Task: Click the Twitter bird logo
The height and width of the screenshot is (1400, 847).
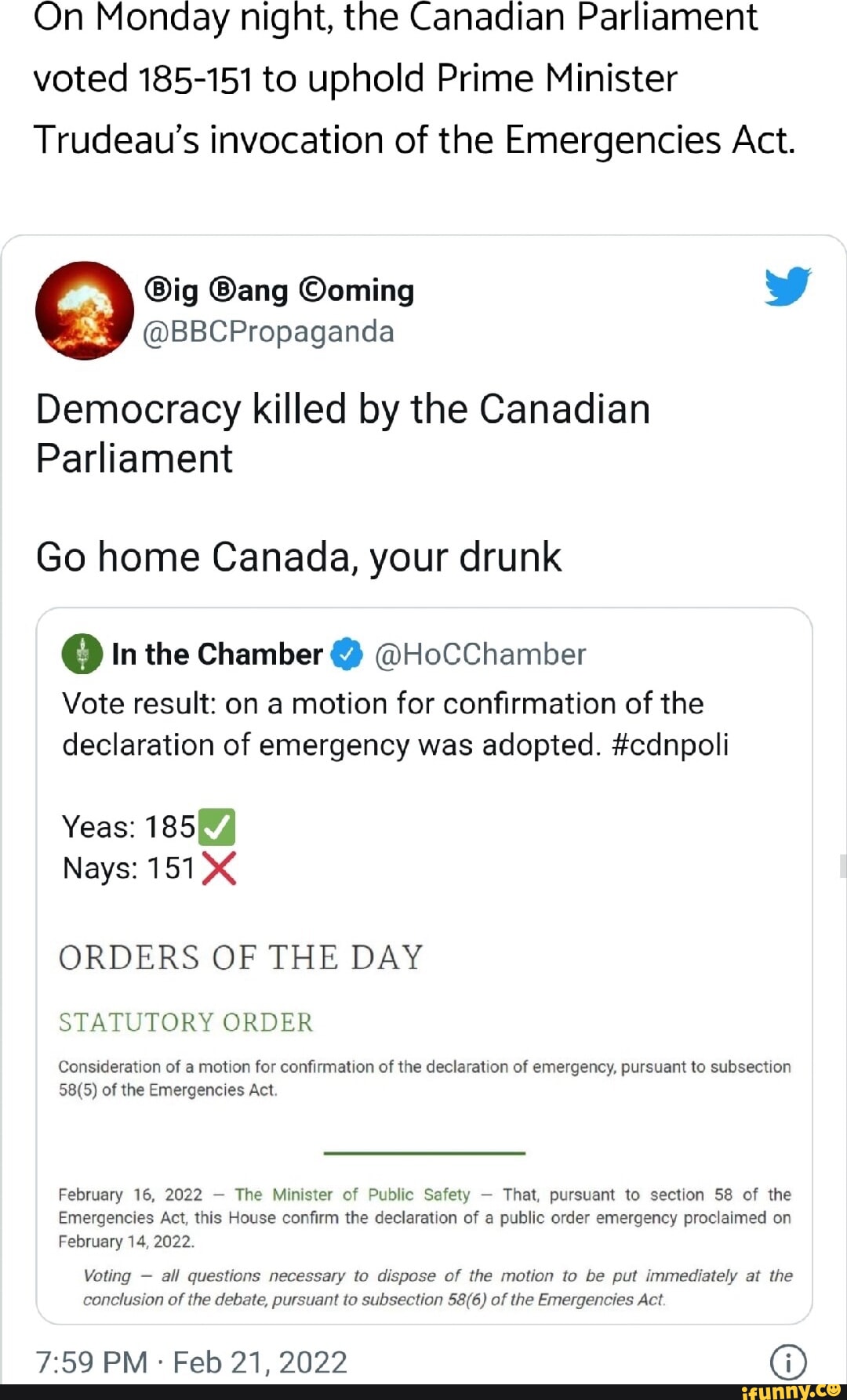Action: click(x=787, y=286)
